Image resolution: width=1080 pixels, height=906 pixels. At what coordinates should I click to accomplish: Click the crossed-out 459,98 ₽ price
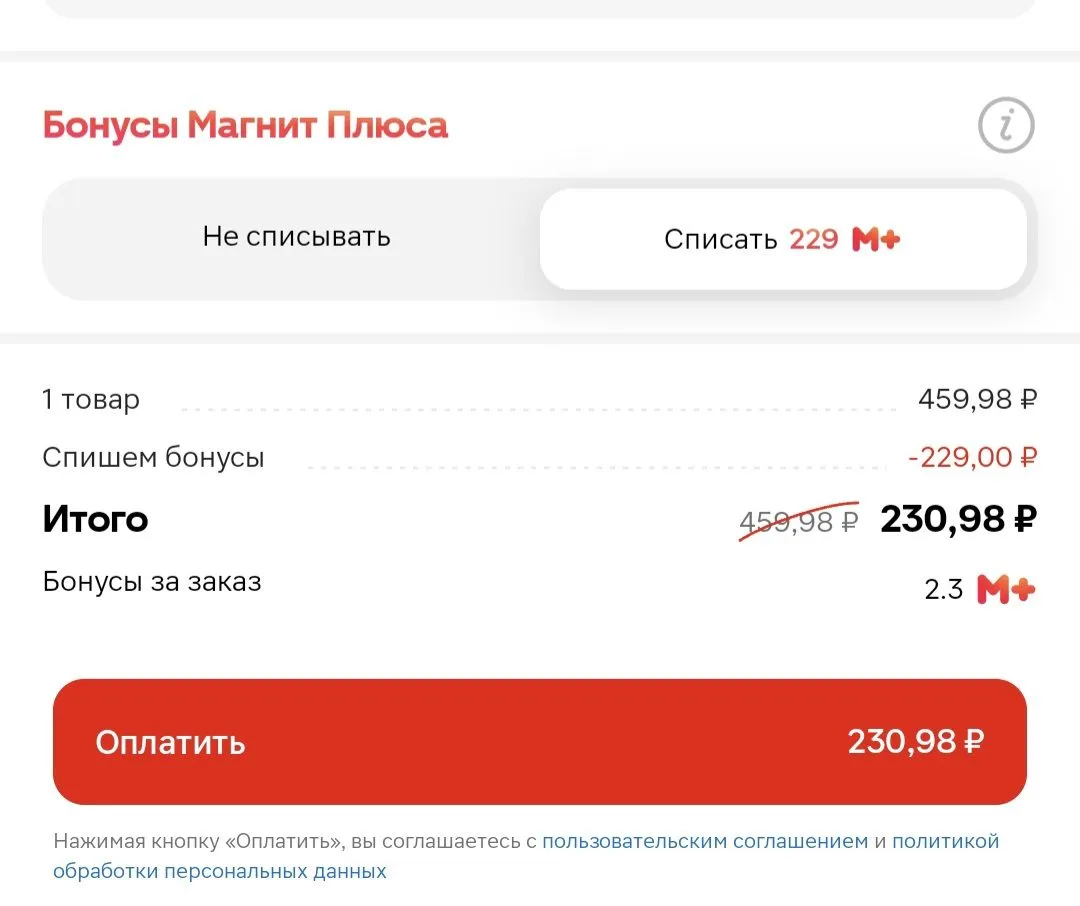[x=799, y=522]
